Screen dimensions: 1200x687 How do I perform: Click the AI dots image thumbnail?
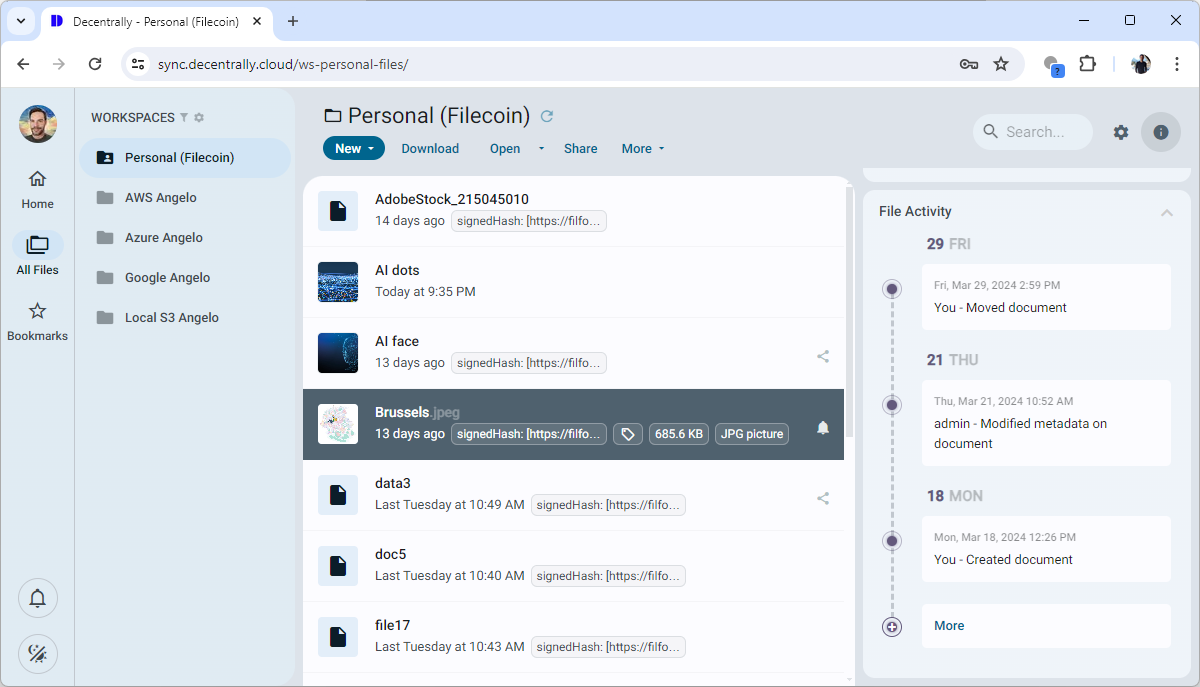pos(338,282)
